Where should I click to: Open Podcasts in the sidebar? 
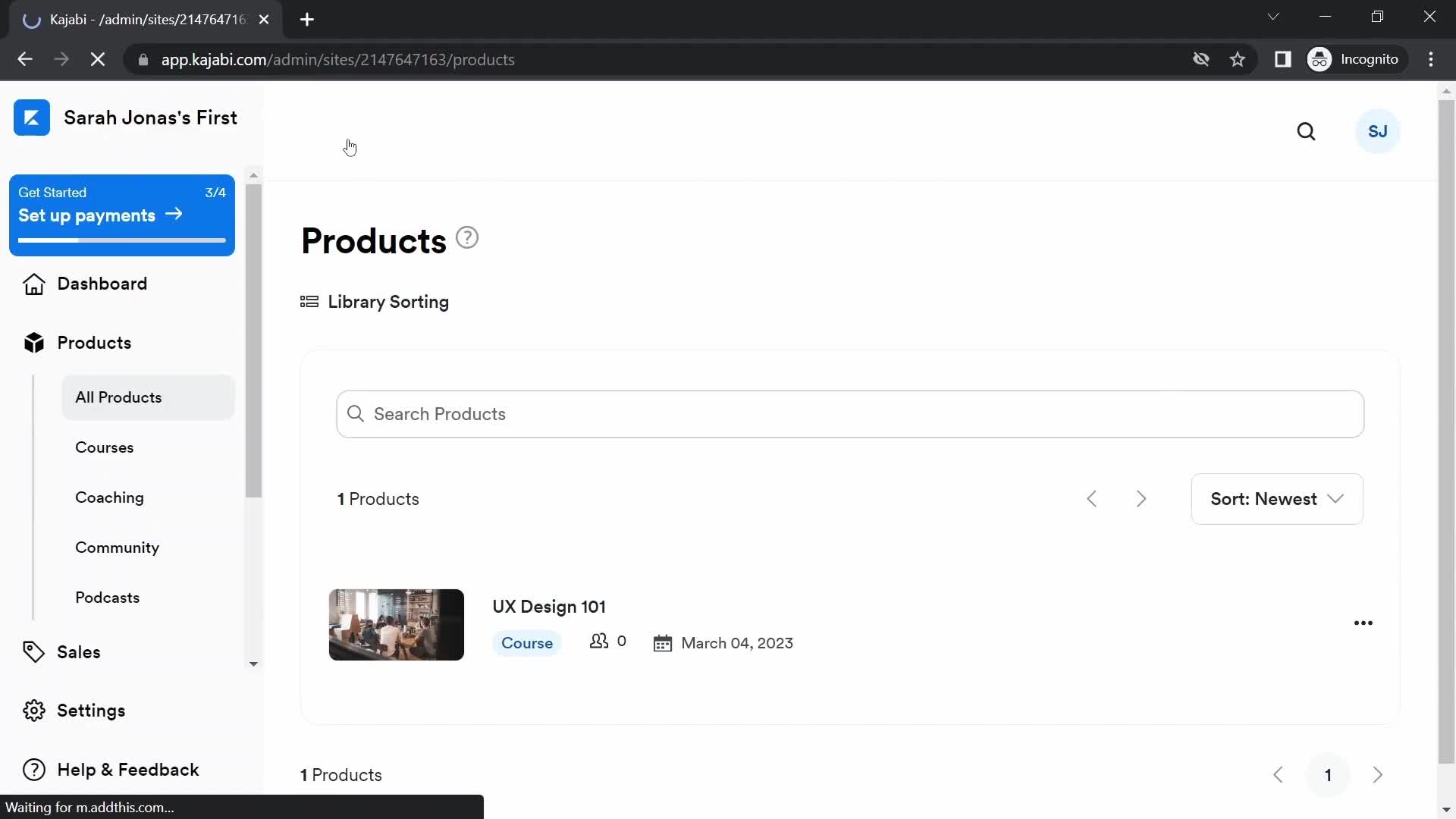[107, 598]
